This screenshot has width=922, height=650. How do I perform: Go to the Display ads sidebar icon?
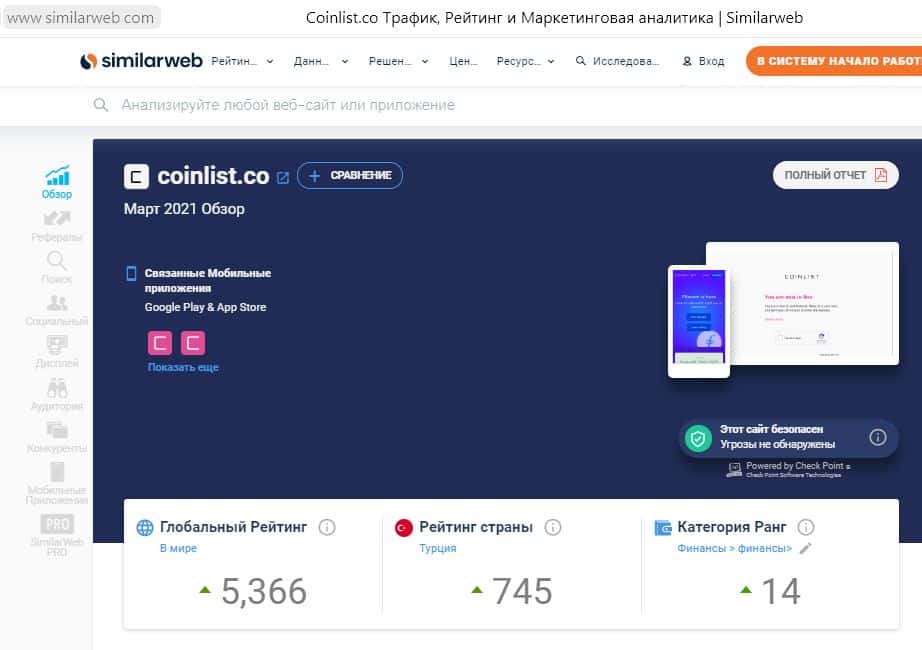point(57,346)
